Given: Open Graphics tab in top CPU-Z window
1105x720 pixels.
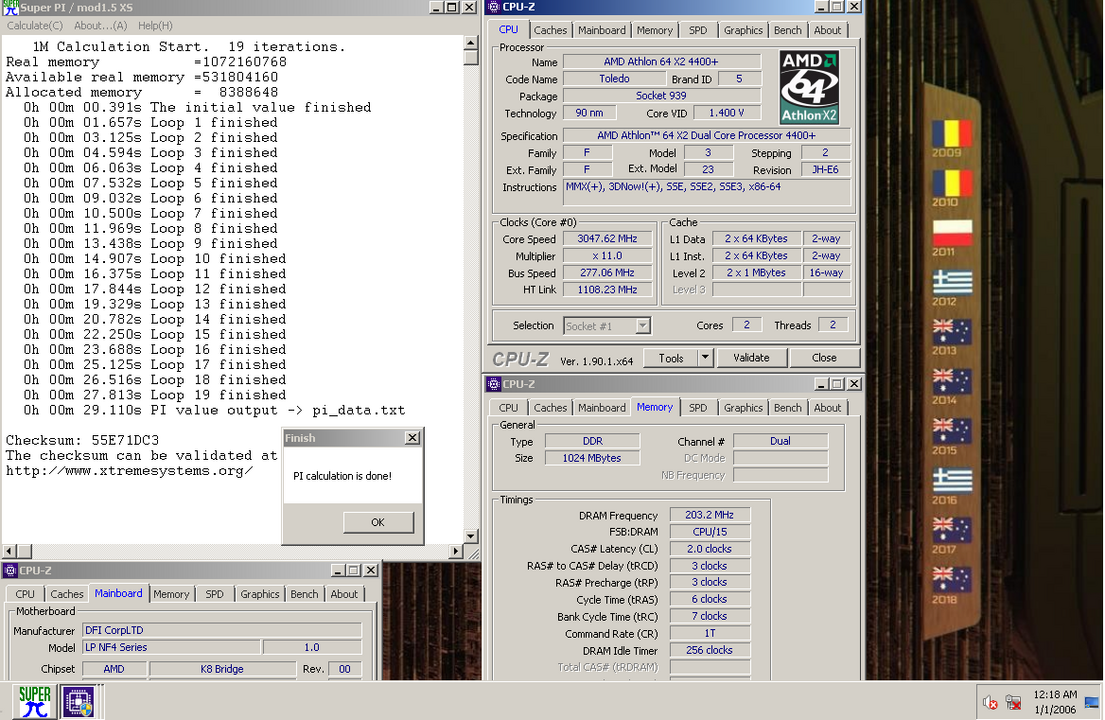Looking at the screenshot, I should click(743, 30).
